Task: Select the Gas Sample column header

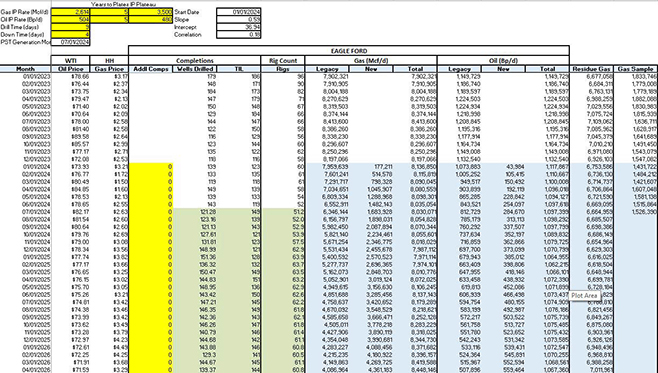Action: pyautogui.click(x=636, y=69)
